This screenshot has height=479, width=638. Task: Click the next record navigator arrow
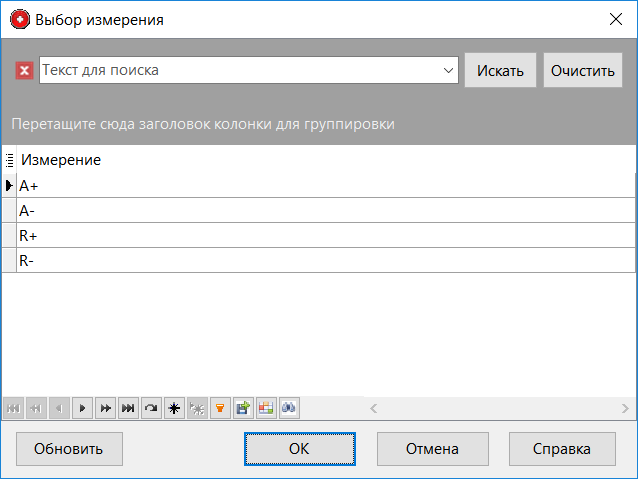[82, 408]
